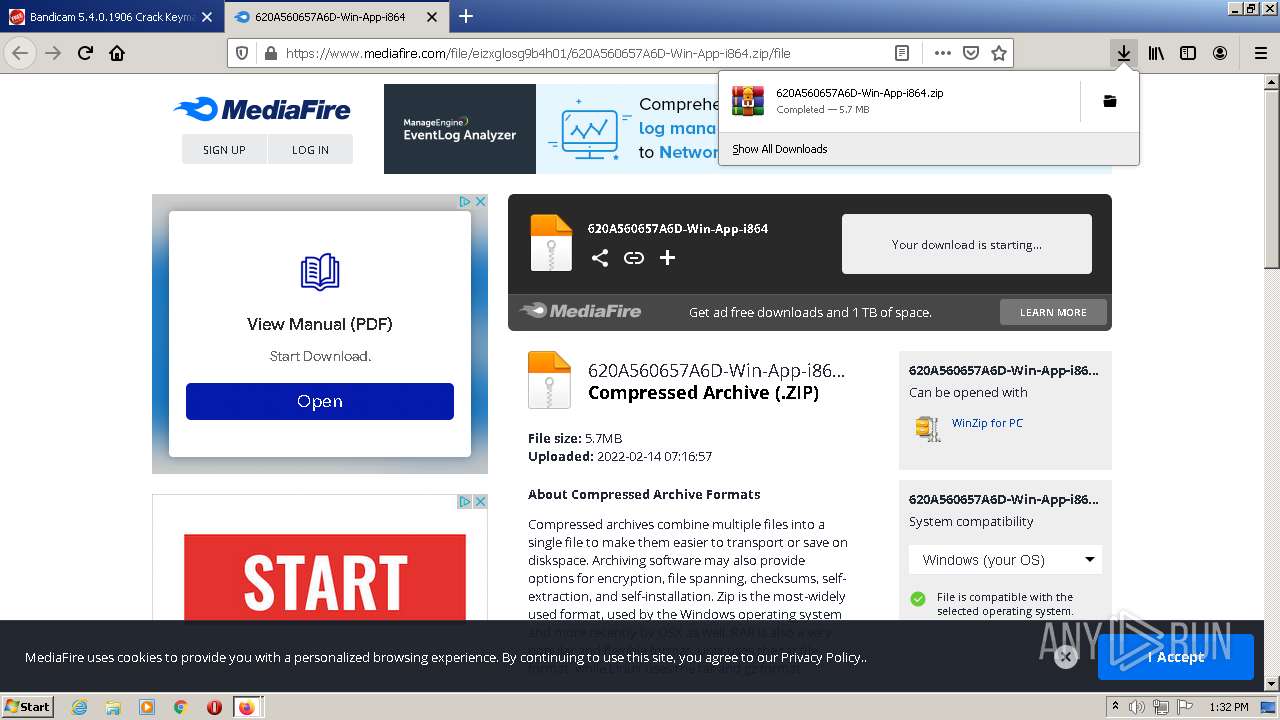Open the Firefox home page icon
The image size is (1280, 720).
[117, 53]
